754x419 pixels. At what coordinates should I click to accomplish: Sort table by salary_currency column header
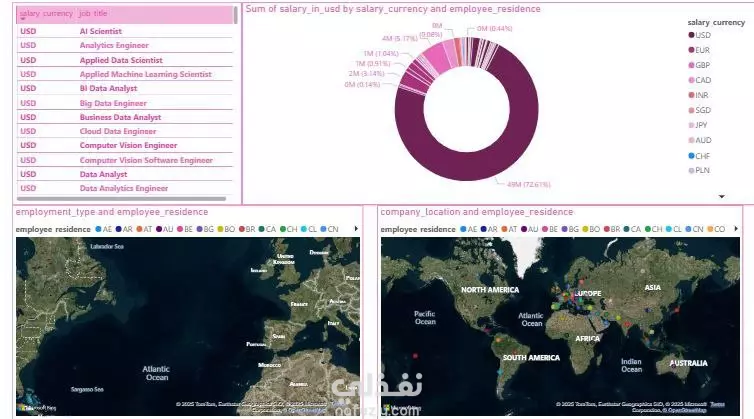46,13
